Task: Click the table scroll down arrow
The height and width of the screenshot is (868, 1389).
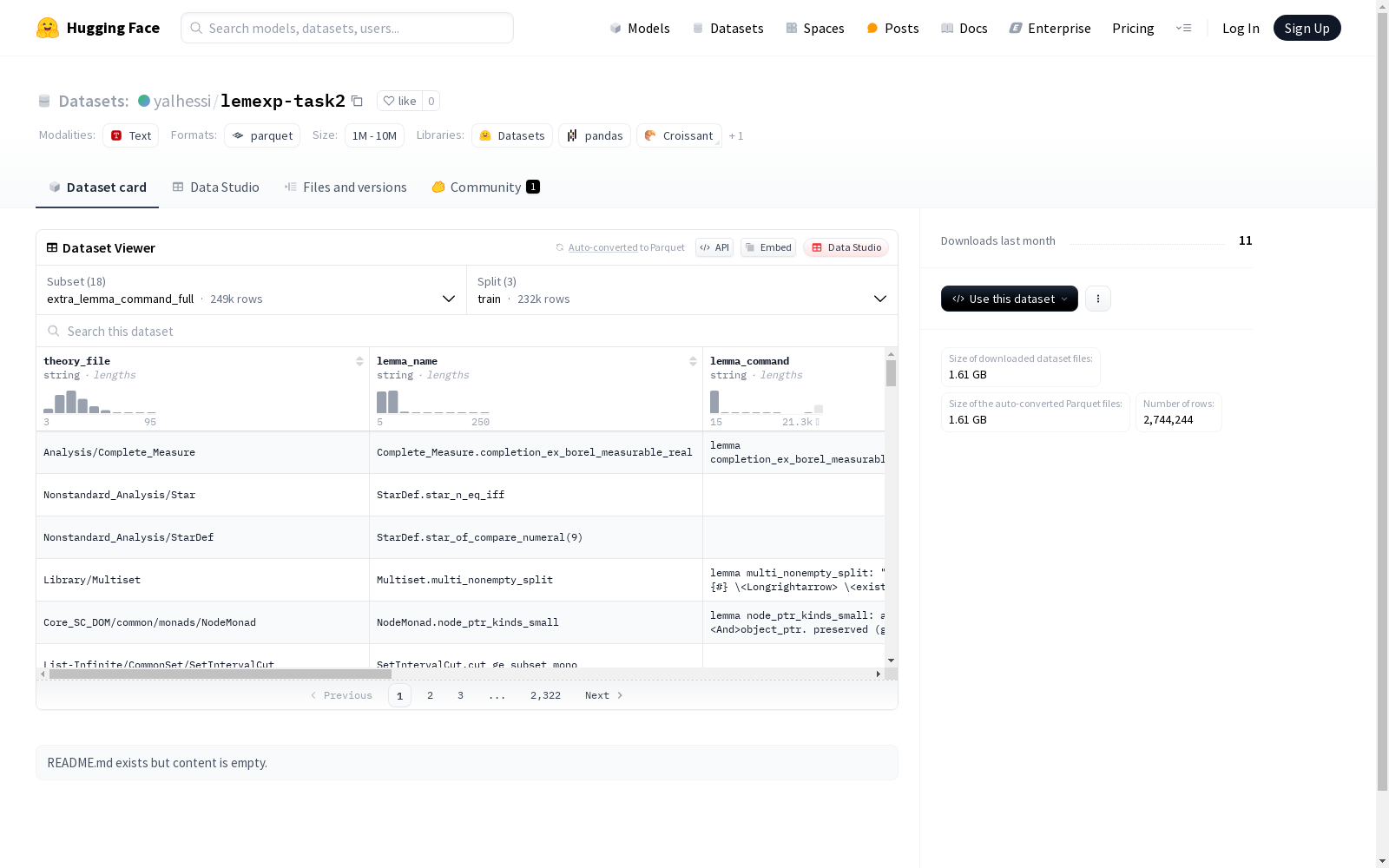Action: (891, 661)
